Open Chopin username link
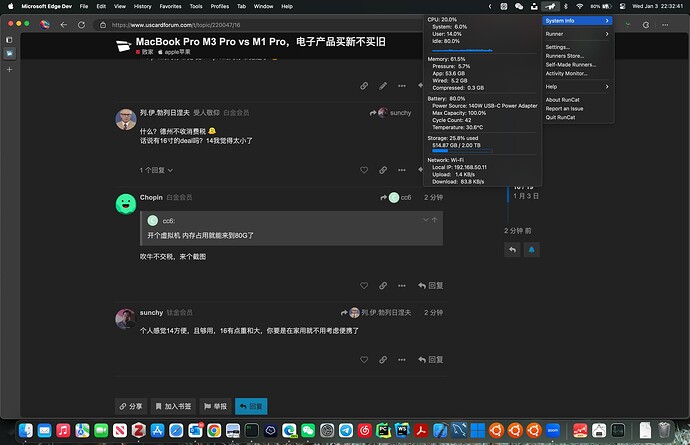 tap(151, 197)
